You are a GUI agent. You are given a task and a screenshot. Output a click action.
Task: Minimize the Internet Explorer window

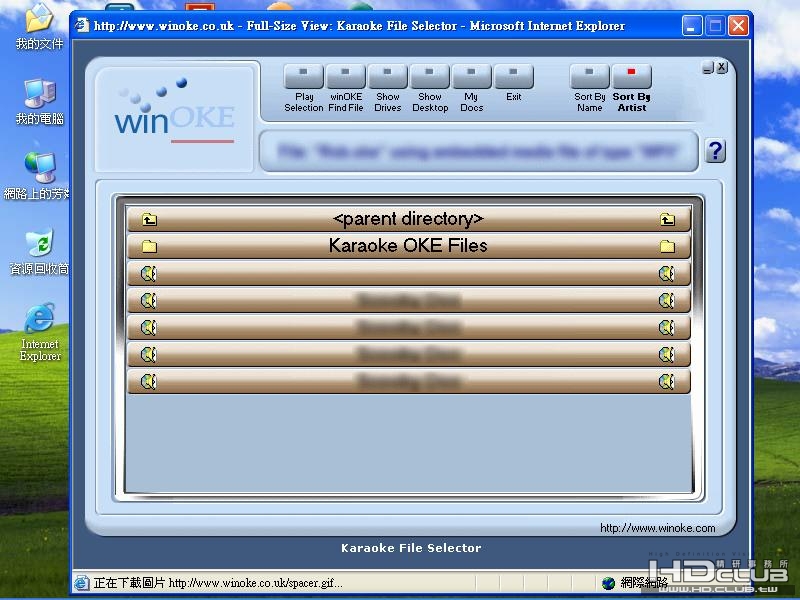(x=692, y=26)
